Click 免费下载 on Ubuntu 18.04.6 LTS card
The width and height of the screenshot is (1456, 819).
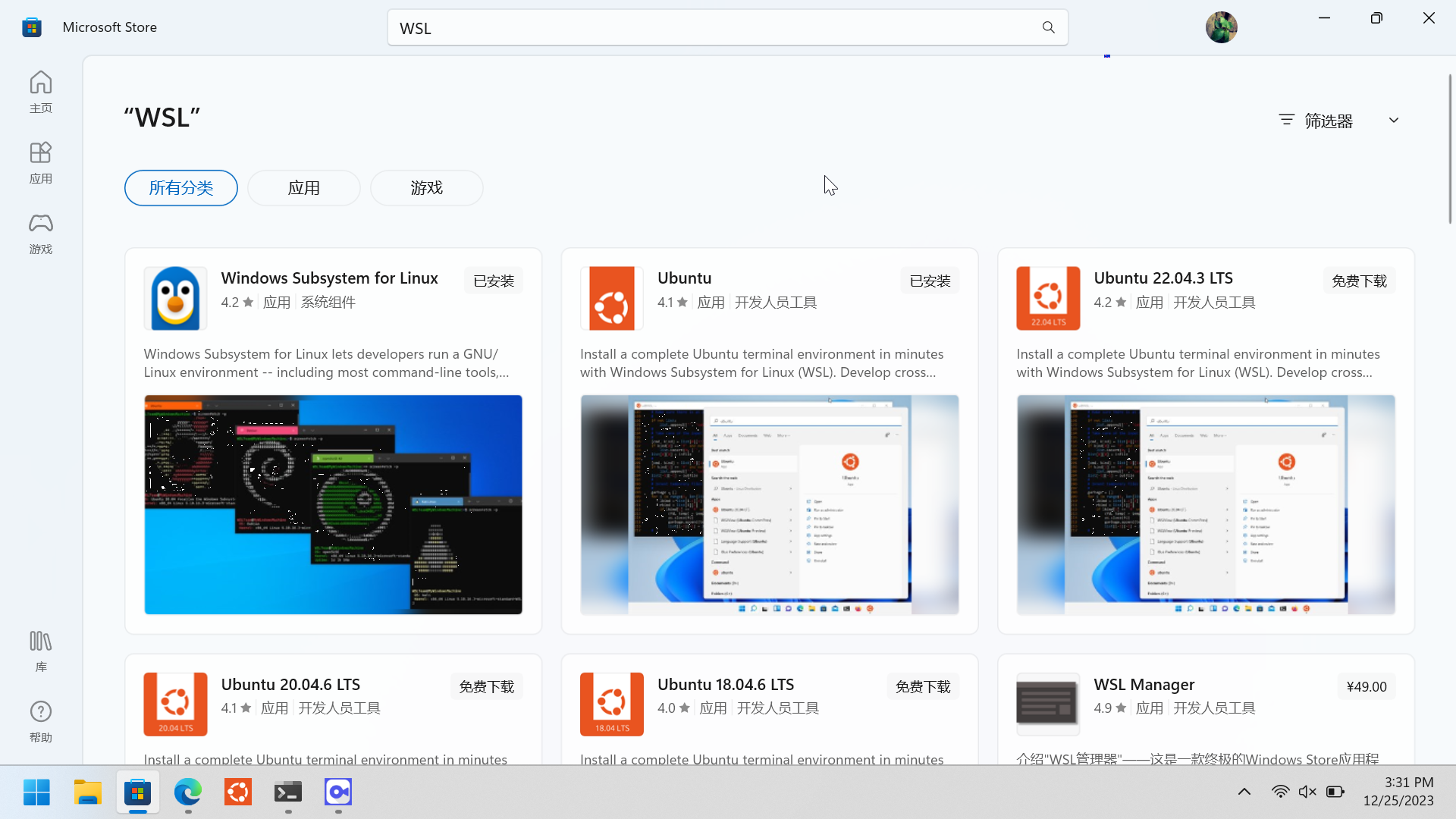click(x=923, y=686)
